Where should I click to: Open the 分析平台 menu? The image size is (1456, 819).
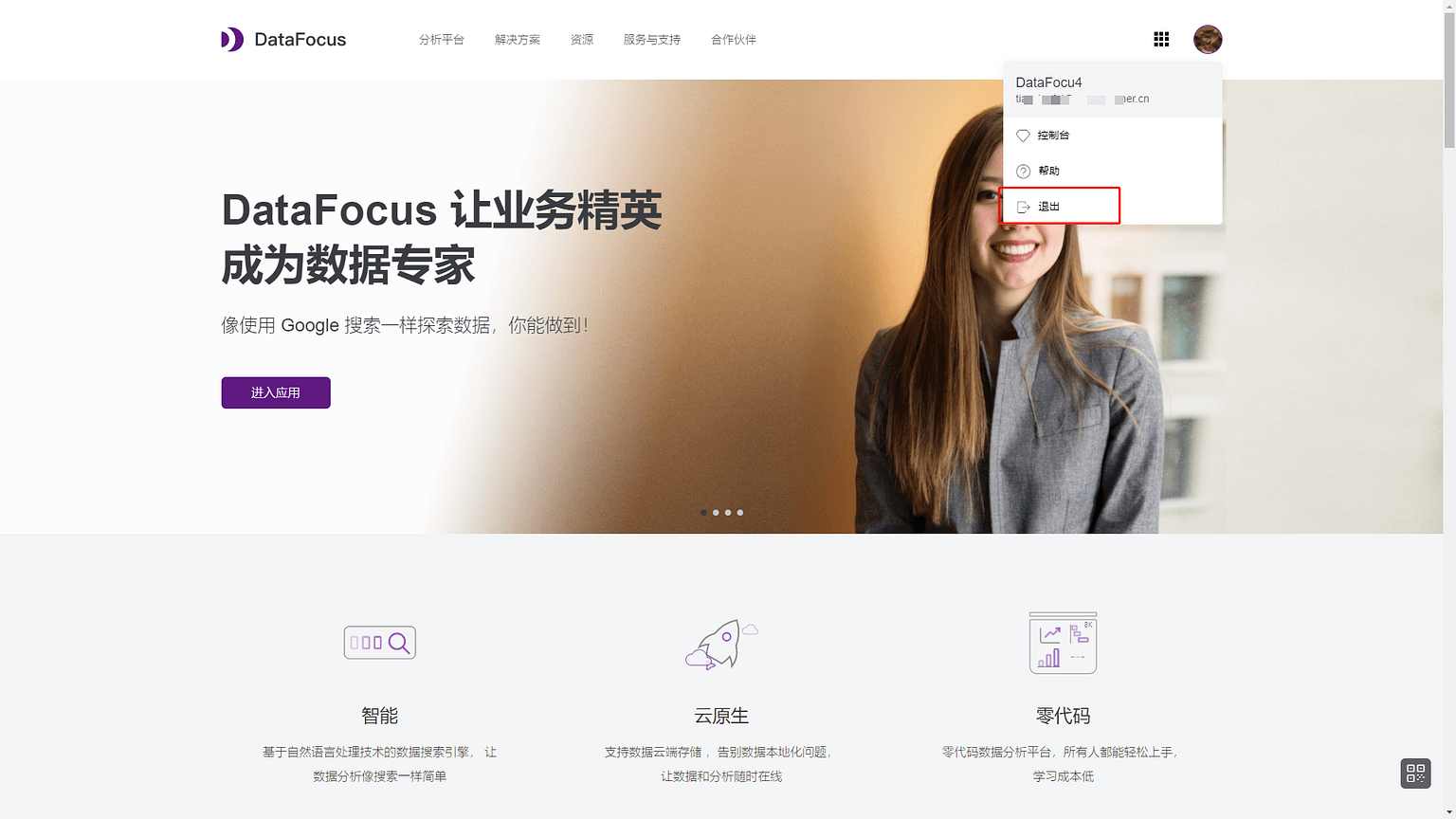pos(442,40)
